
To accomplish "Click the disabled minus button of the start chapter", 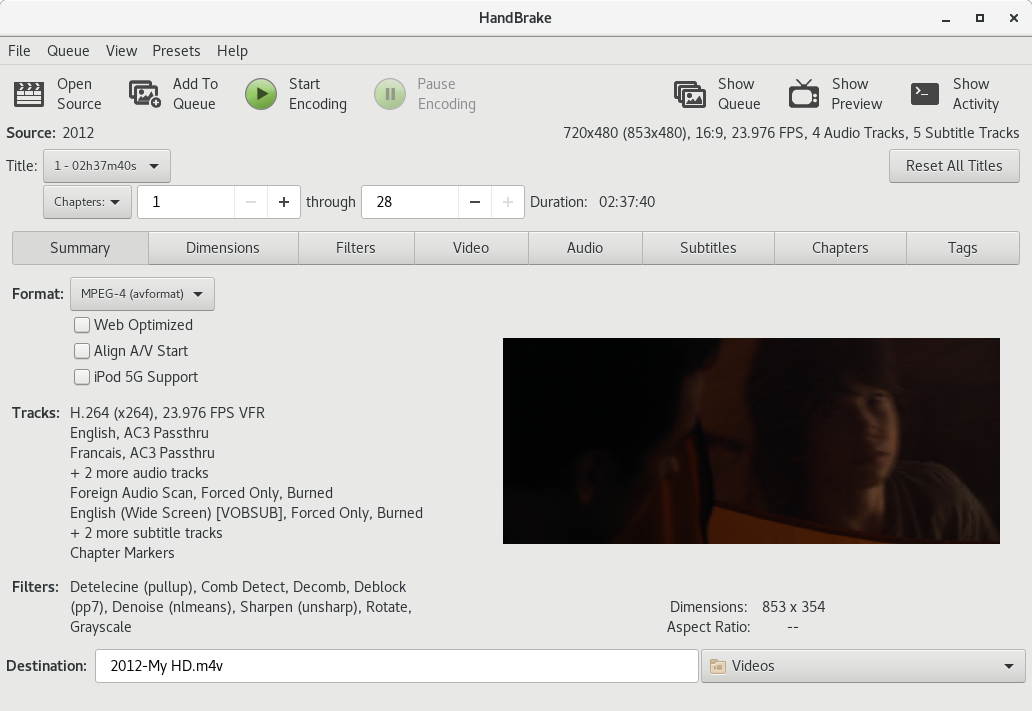I will pos(251,202).
